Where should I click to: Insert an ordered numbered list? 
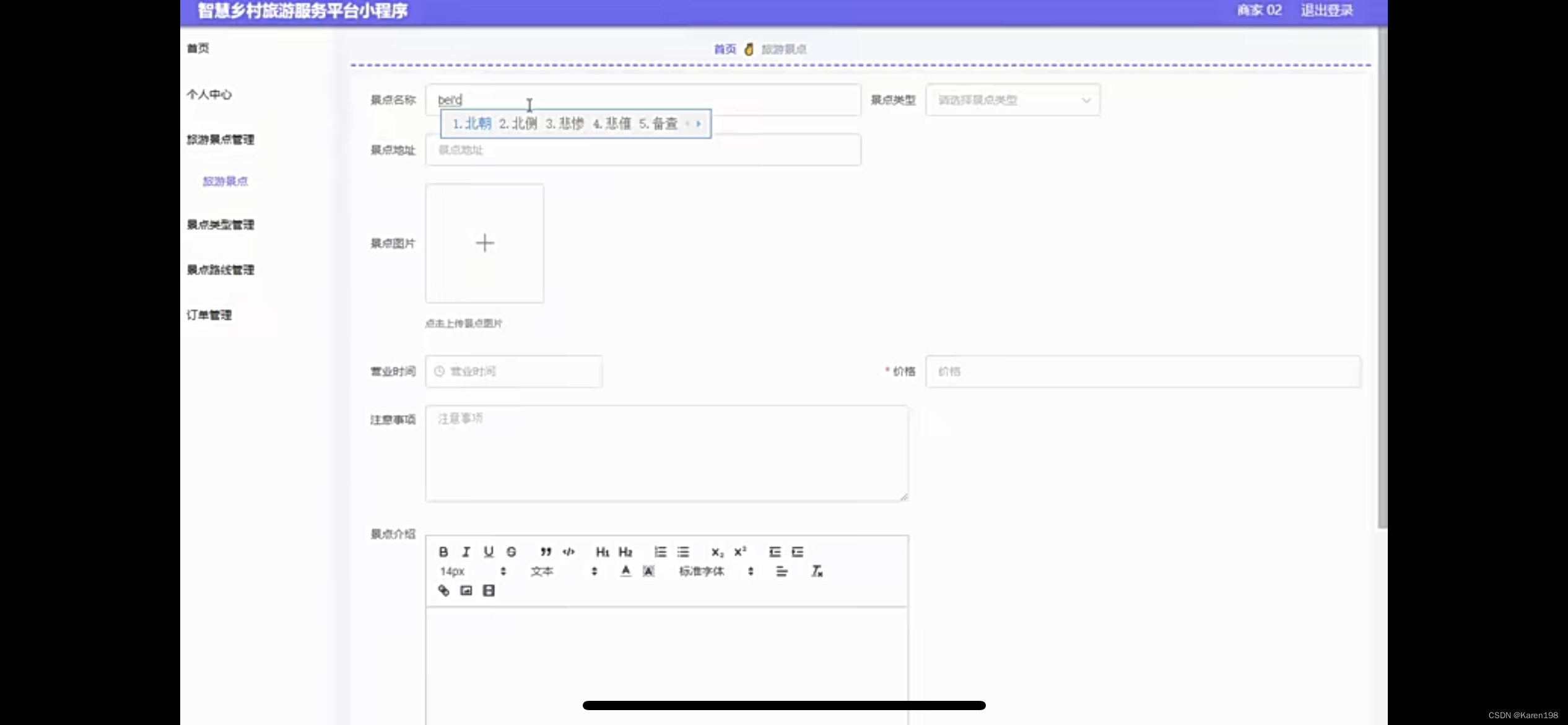click(660, 551)
